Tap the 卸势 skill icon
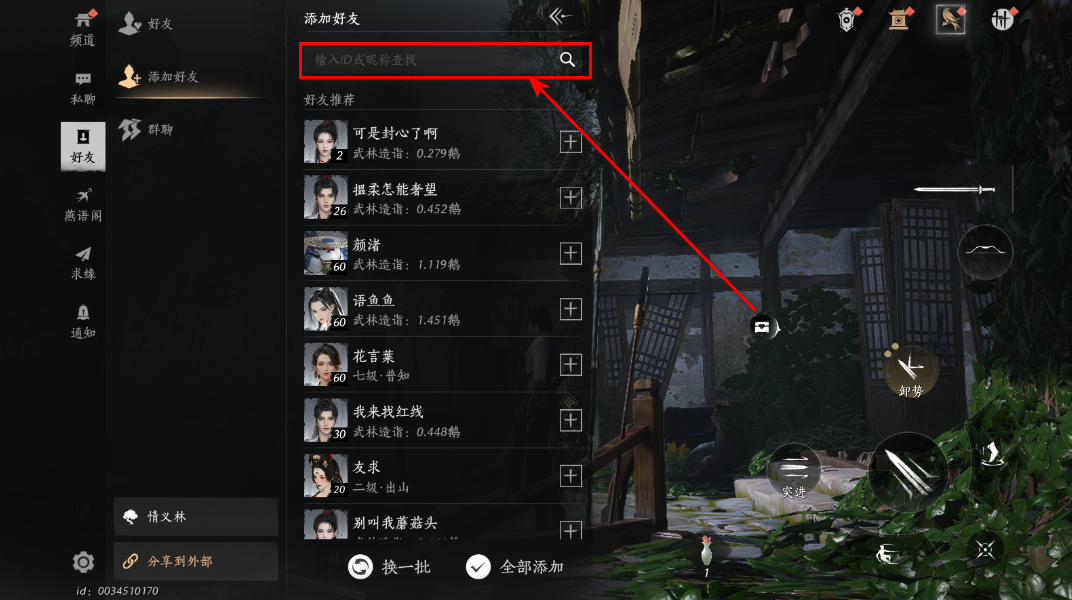The width and height of the screenshot is (1072, 600). coord(911,372)
